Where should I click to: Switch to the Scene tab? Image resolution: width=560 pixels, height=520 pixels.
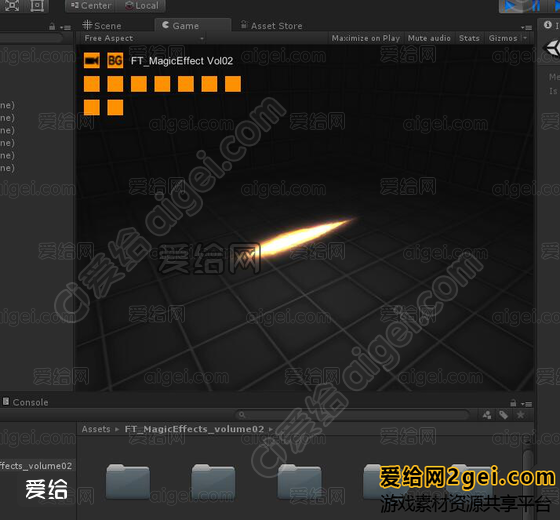tap(102, 26)
